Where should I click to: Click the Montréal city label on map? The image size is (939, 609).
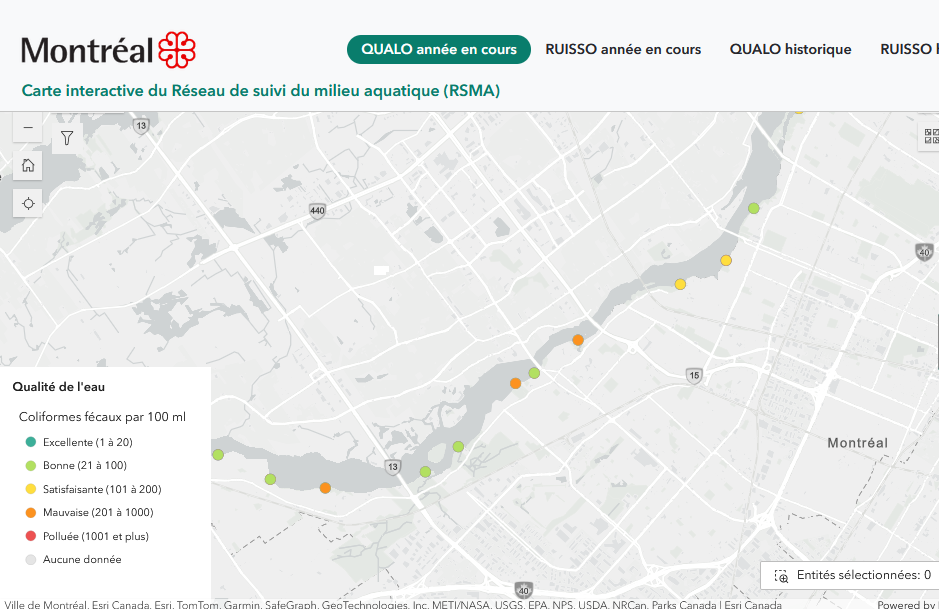click(857, 443)
